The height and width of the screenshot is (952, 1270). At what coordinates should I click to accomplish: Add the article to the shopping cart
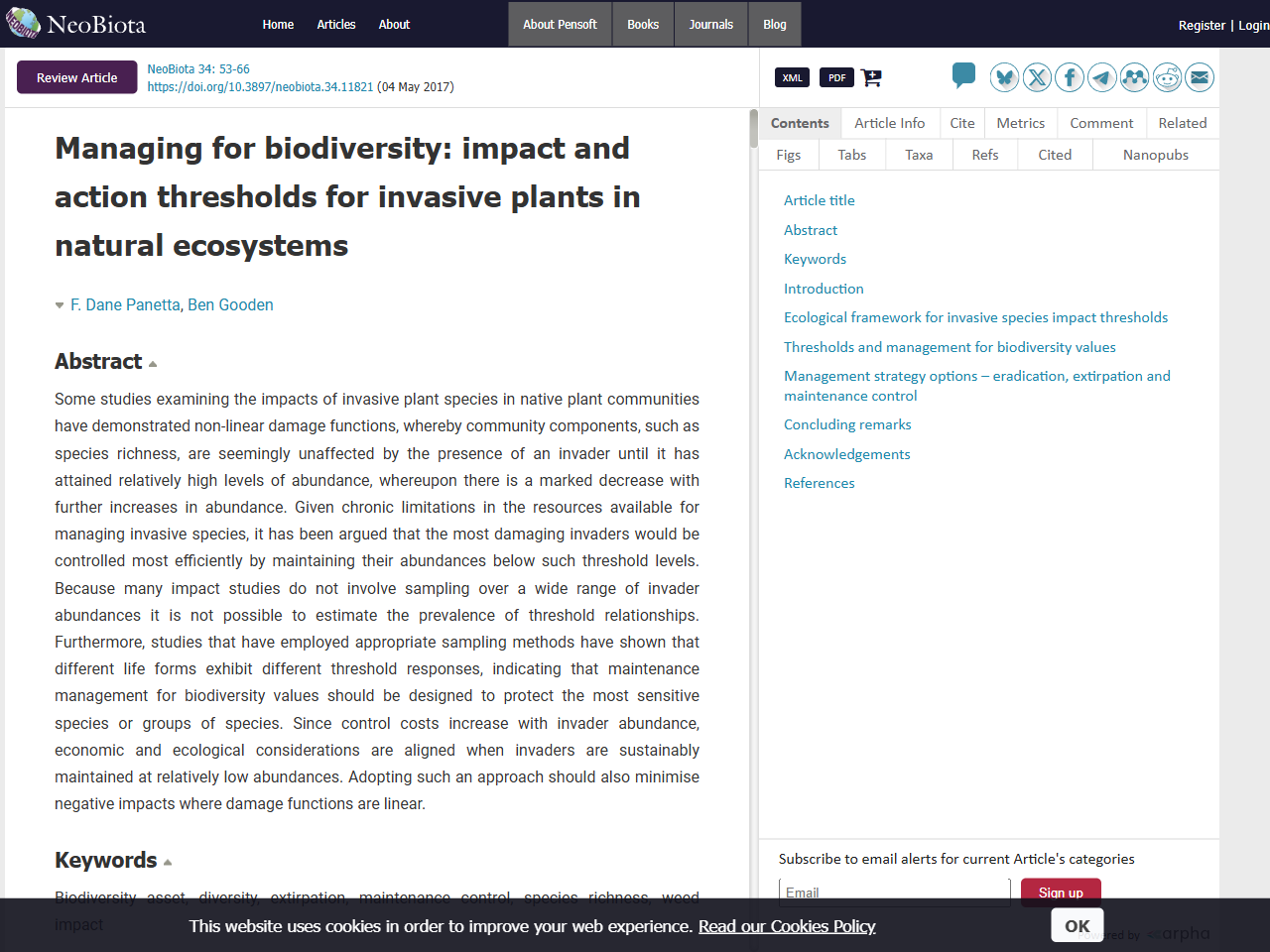[871, 76]
